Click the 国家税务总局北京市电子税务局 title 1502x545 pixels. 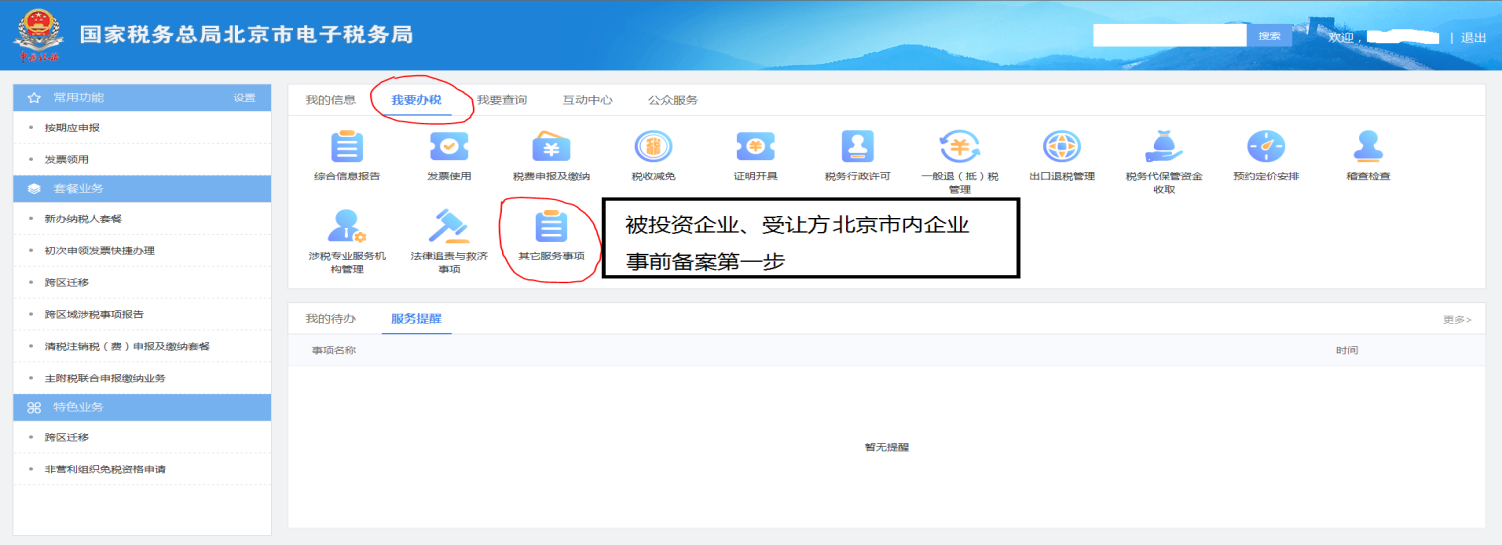(246, 35)
